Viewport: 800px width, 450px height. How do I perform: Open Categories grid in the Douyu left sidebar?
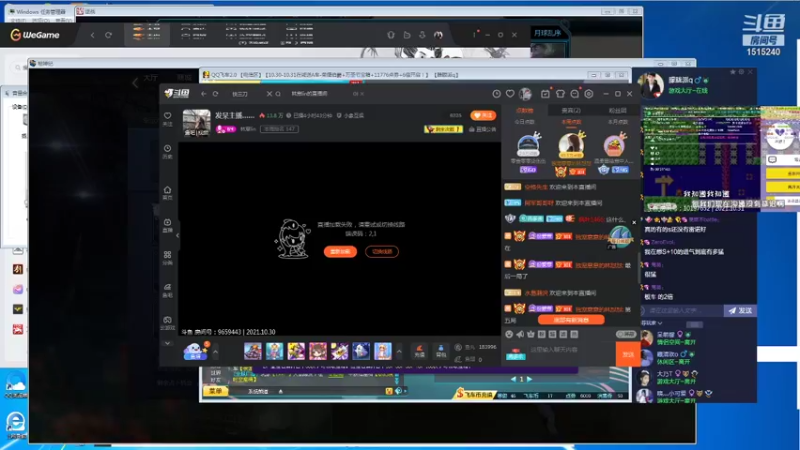point(167,258)
